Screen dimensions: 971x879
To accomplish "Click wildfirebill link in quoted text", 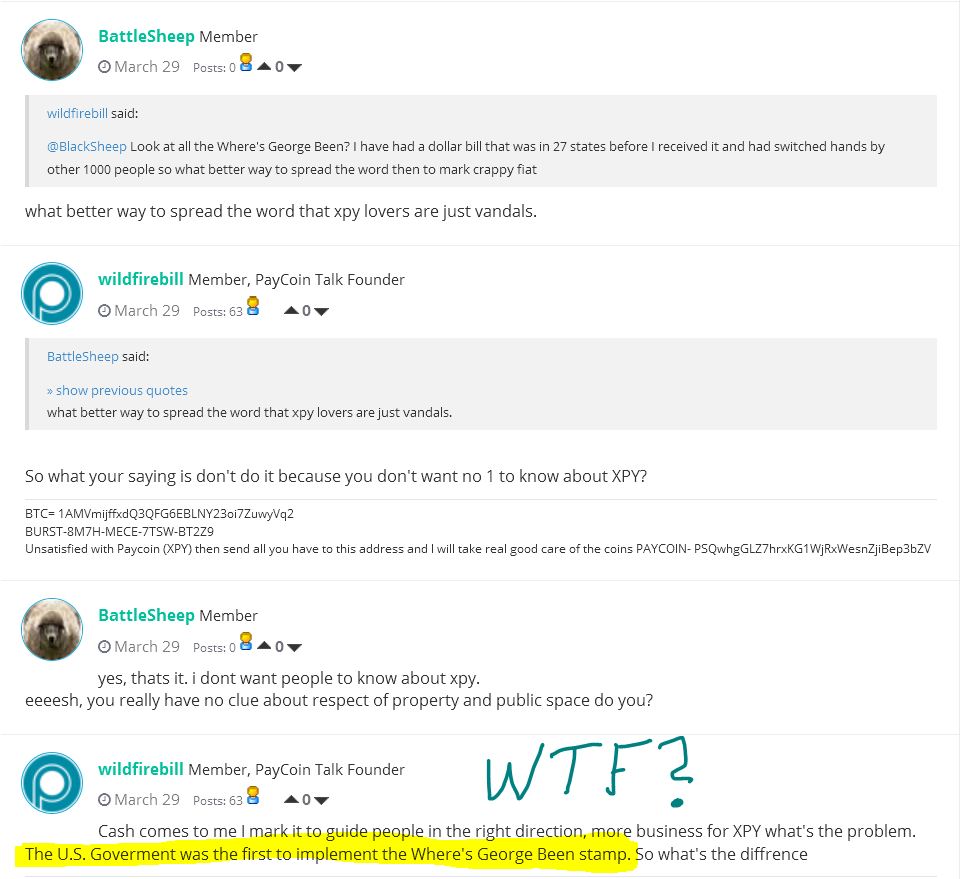I will click(x=77, y=113).
